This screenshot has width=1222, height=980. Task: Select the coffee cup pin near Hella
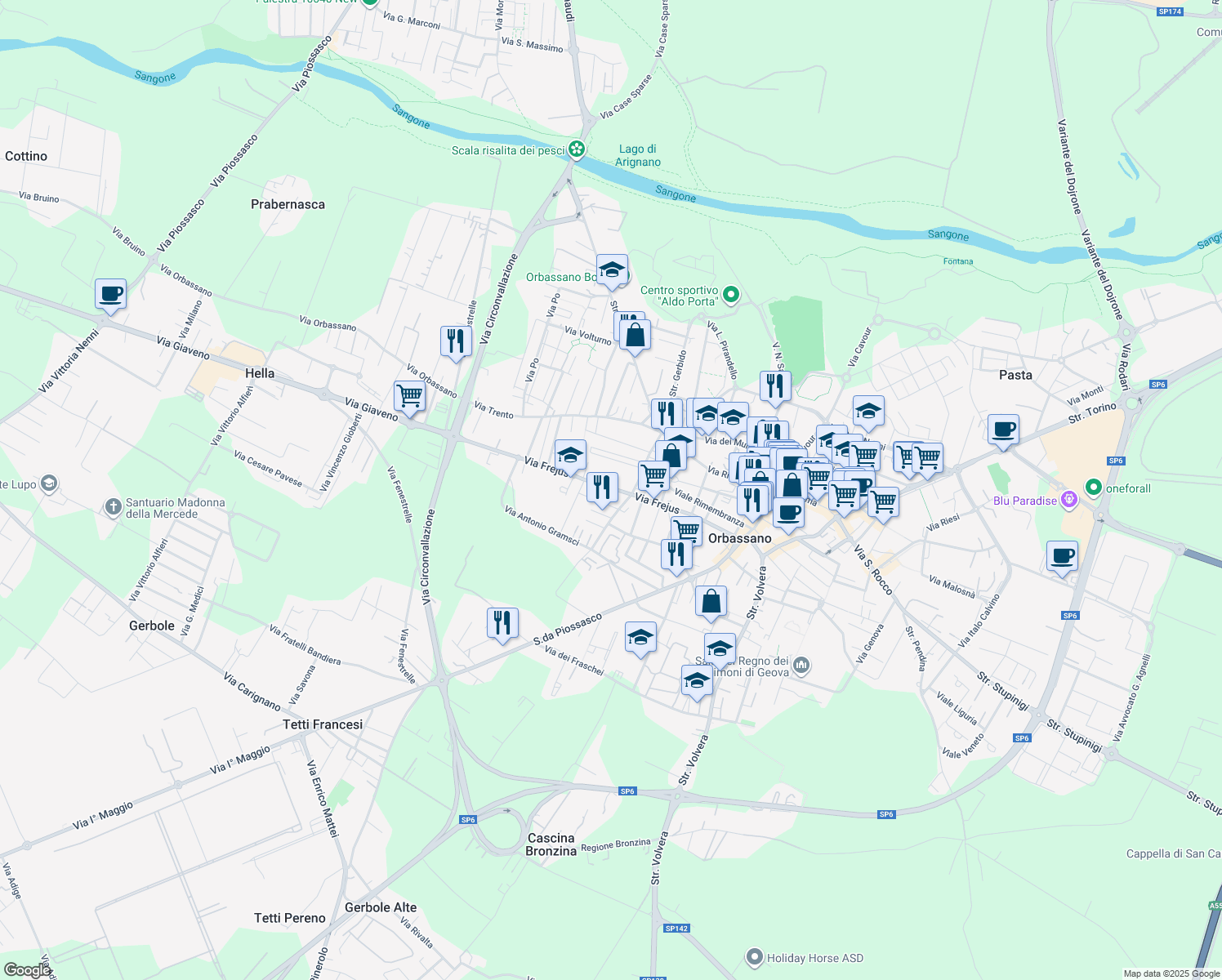point(110,296)
